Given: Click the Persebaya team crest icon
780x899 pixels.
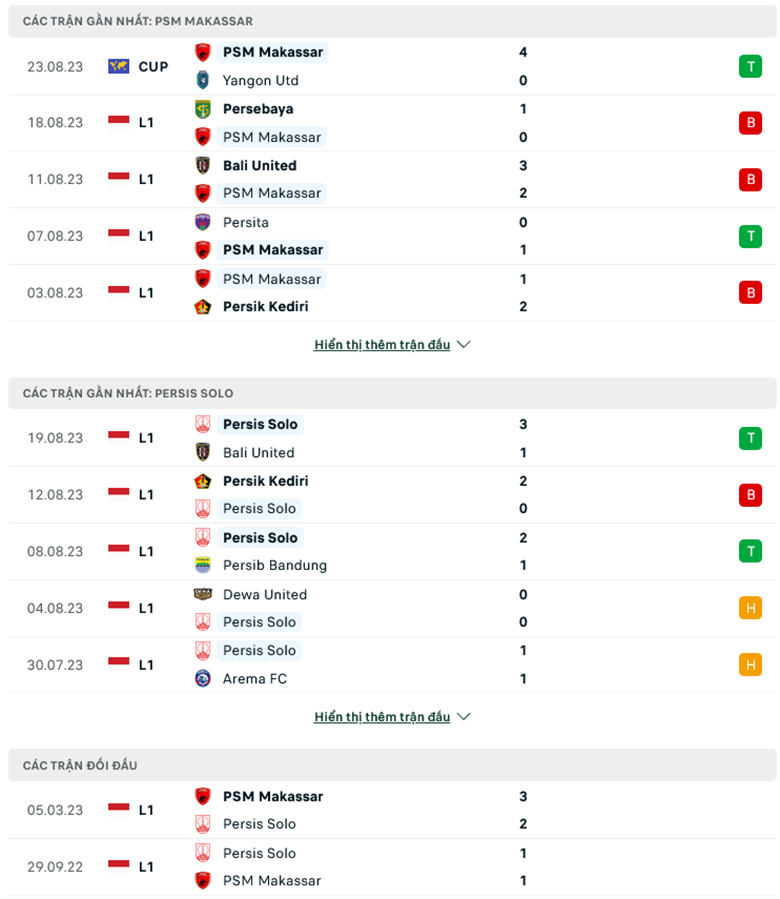Looking at the screenshot, I should tap(203, 109).
